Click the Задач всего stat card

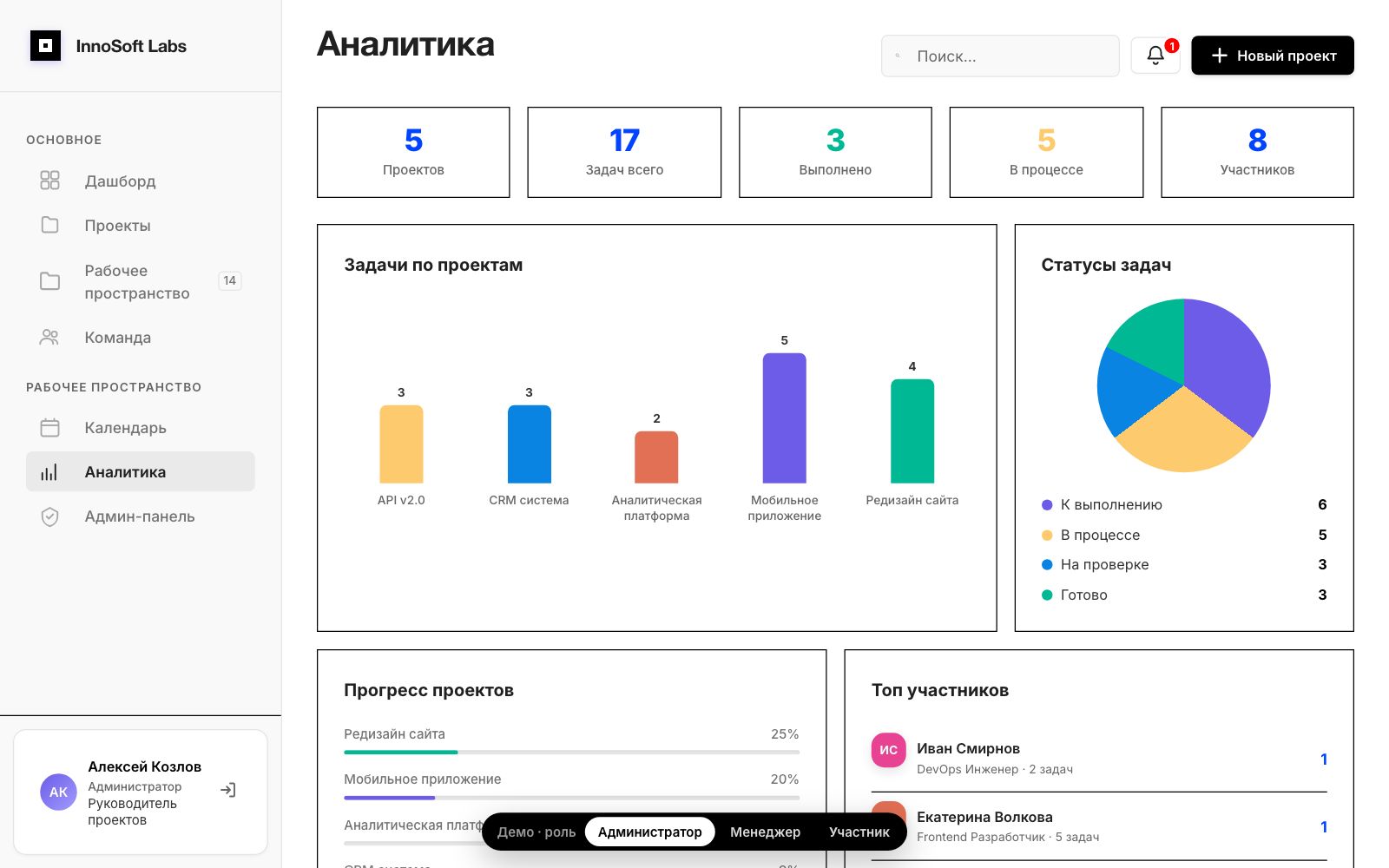pyautogui.click(x=624, y=152)
